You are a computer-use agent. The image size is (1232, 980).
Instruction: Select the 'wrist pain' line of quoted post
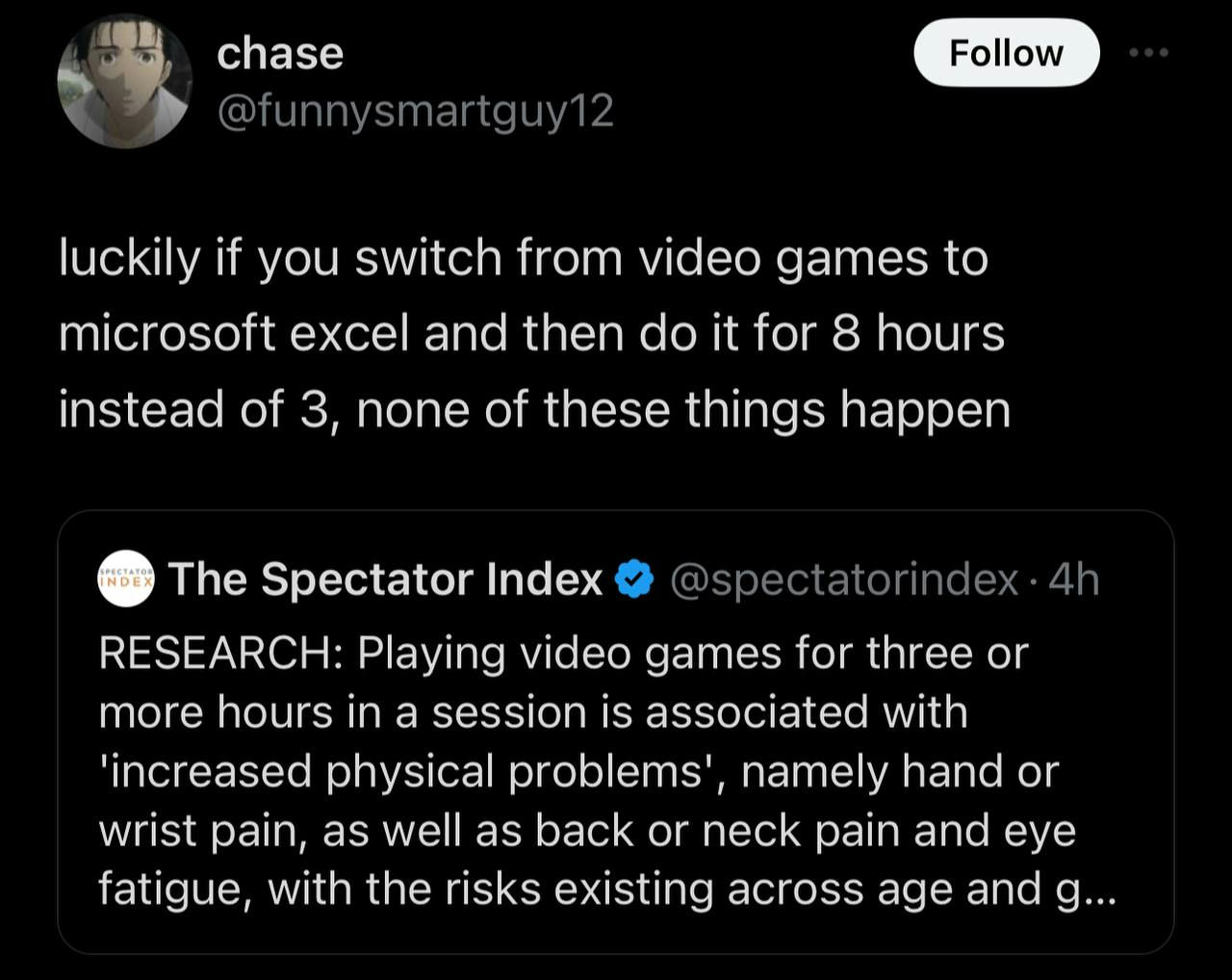click(x=587, y=831)
